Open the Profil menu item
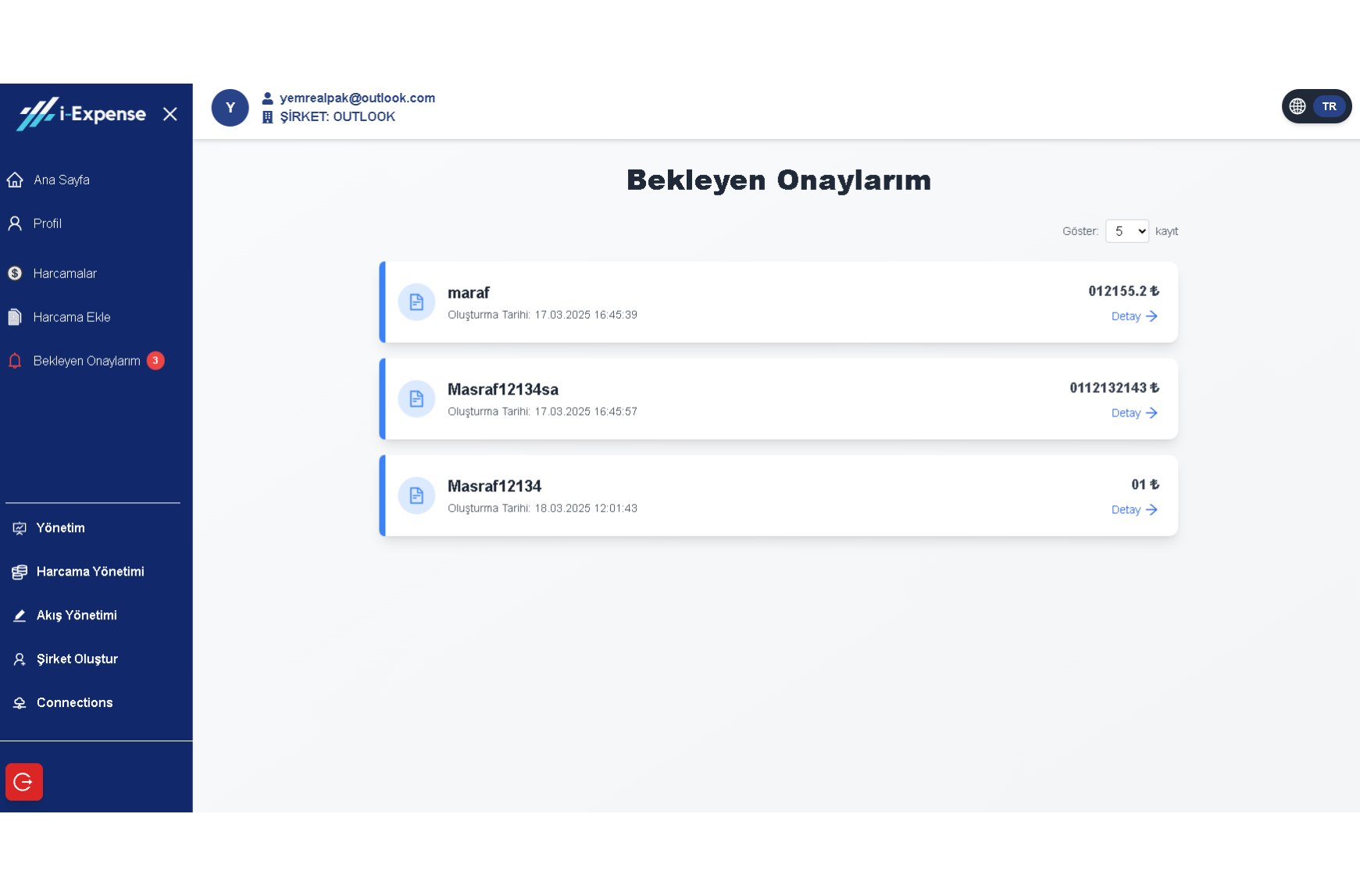Screen dimensions: 1360x896 tap(47, 224)
